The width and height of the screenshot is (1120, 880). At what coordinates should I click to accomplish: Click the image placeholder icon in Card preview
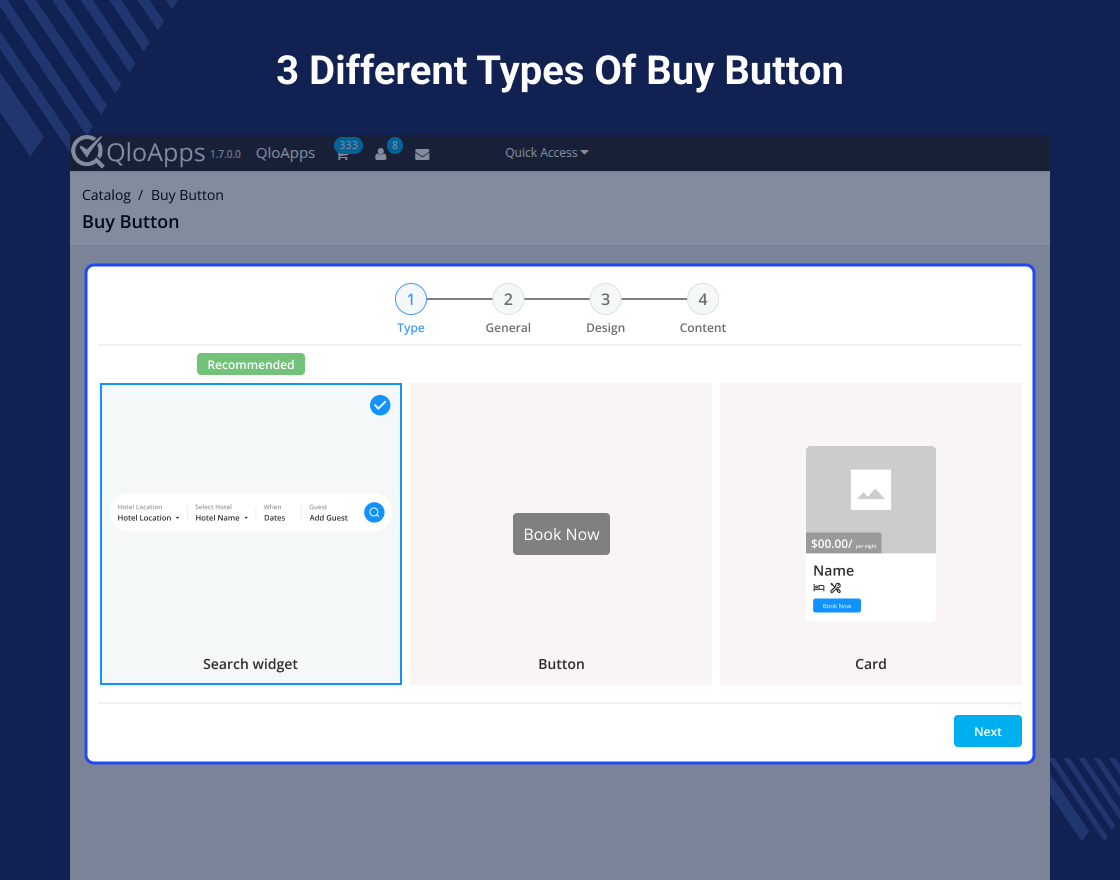click(871, 490)
